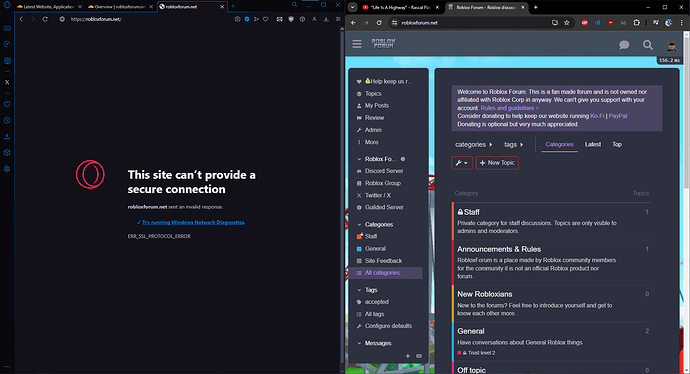Viewport: 690px width, 374px height.
Task: Click Opera address bar URL
Action: coord(96,19)
